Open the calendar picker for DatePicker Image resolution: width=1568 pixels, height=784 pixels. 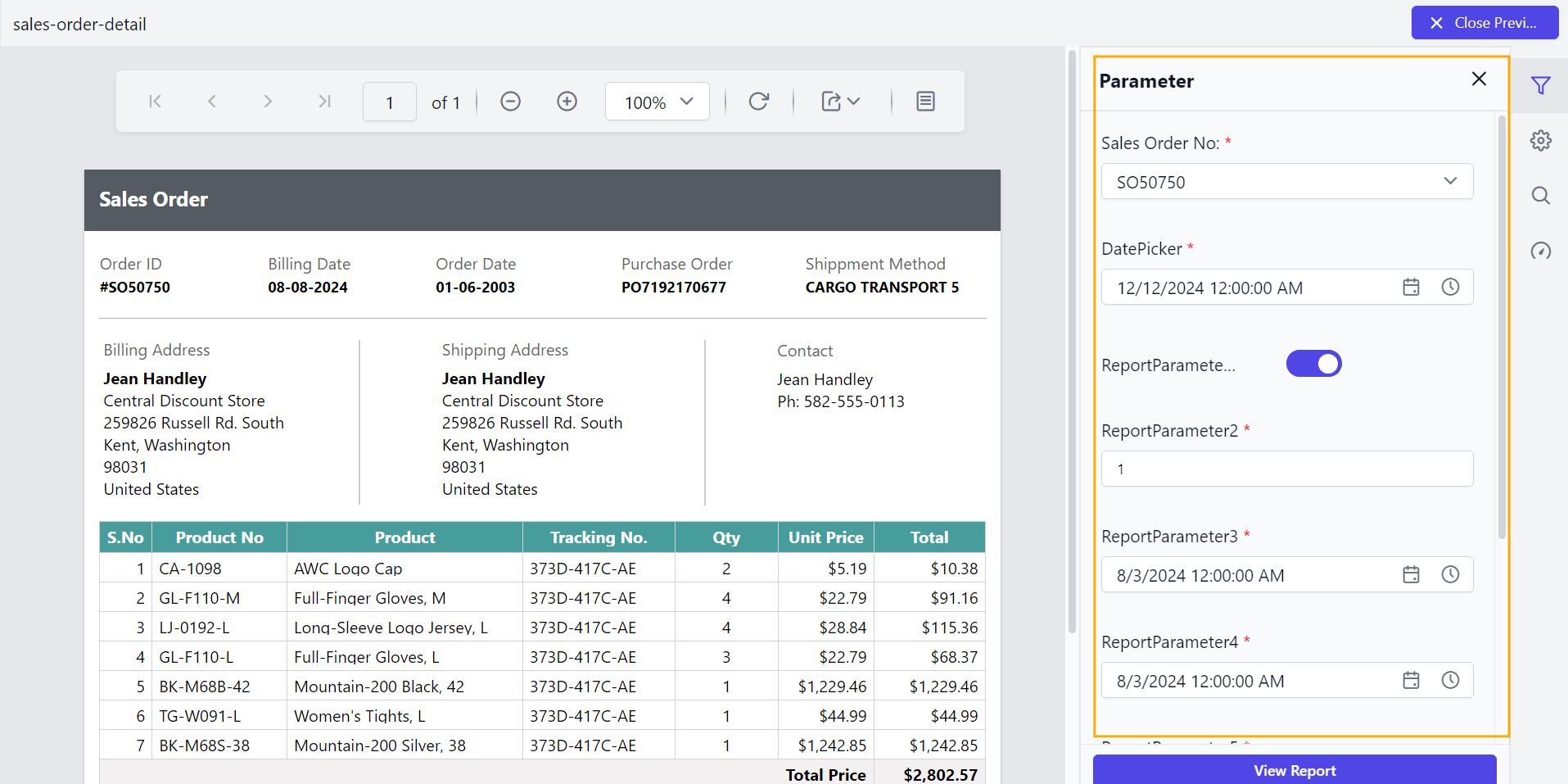coord(1410,287)
